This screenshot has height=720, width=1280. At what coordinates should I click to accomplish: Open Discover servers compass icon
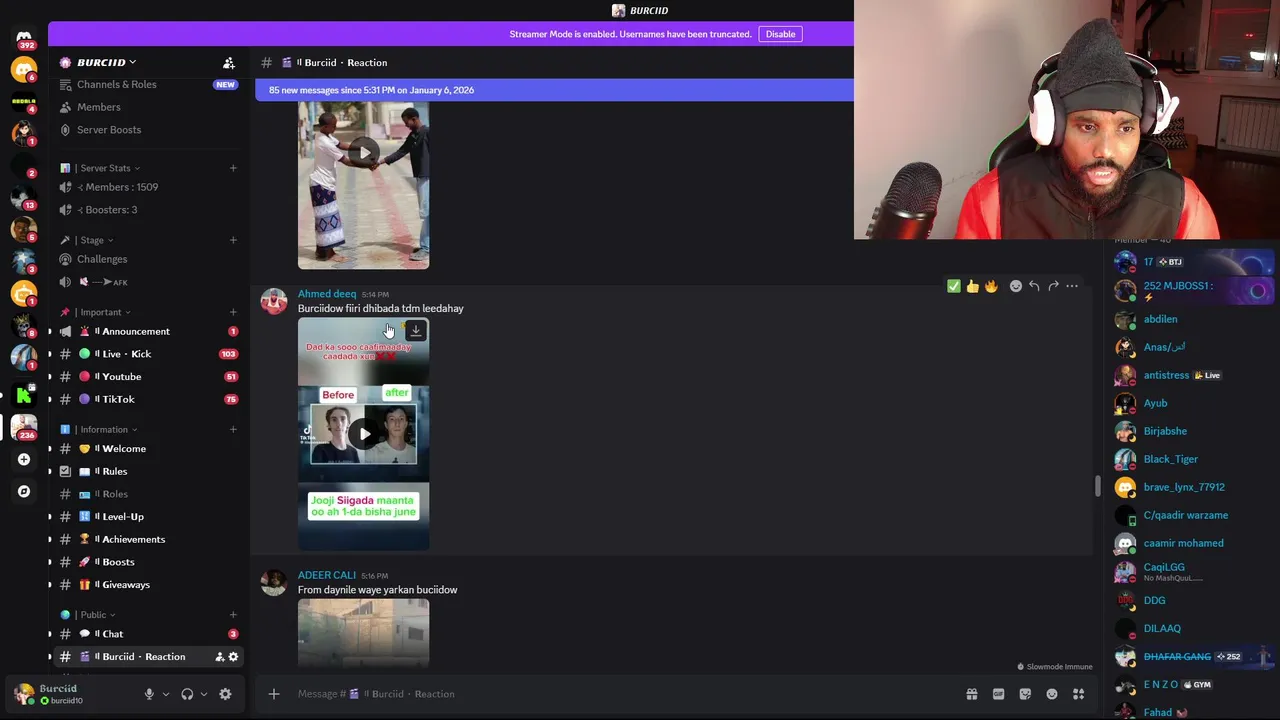(24, 491)
